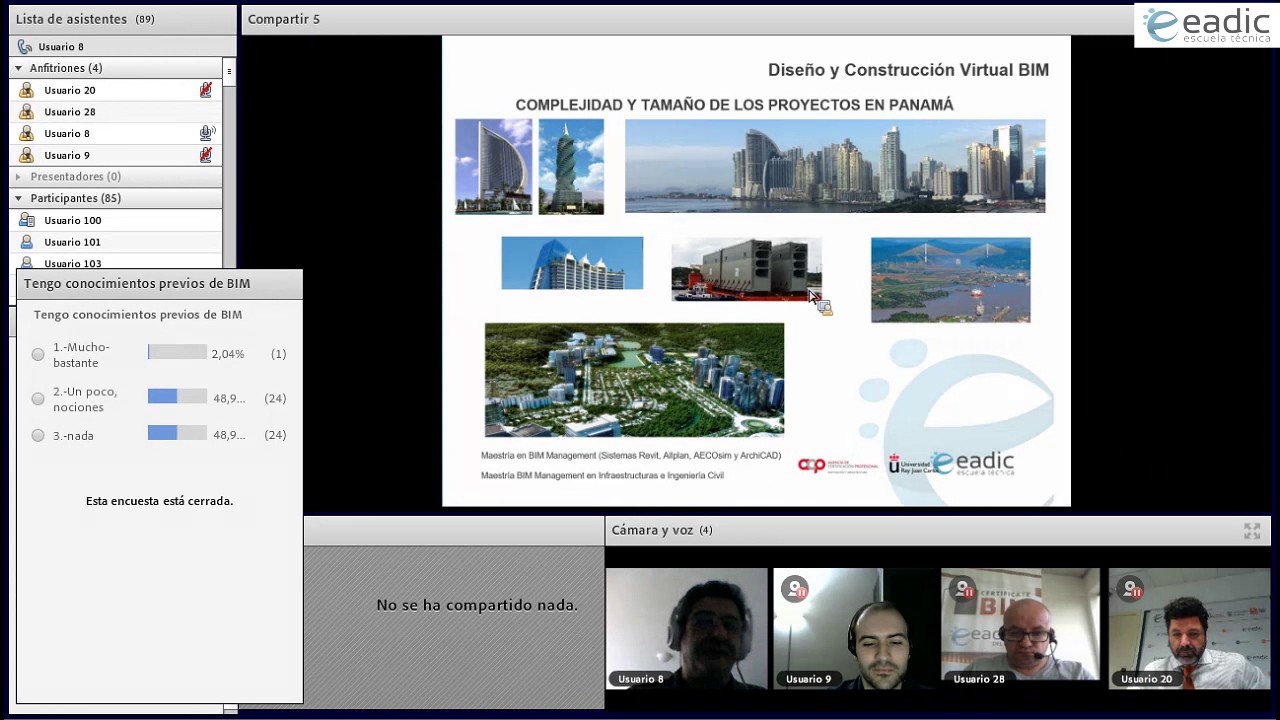Maximize the Cámara y voz pod
Screen dimensions: 1280x720
tap(1252, 531)
